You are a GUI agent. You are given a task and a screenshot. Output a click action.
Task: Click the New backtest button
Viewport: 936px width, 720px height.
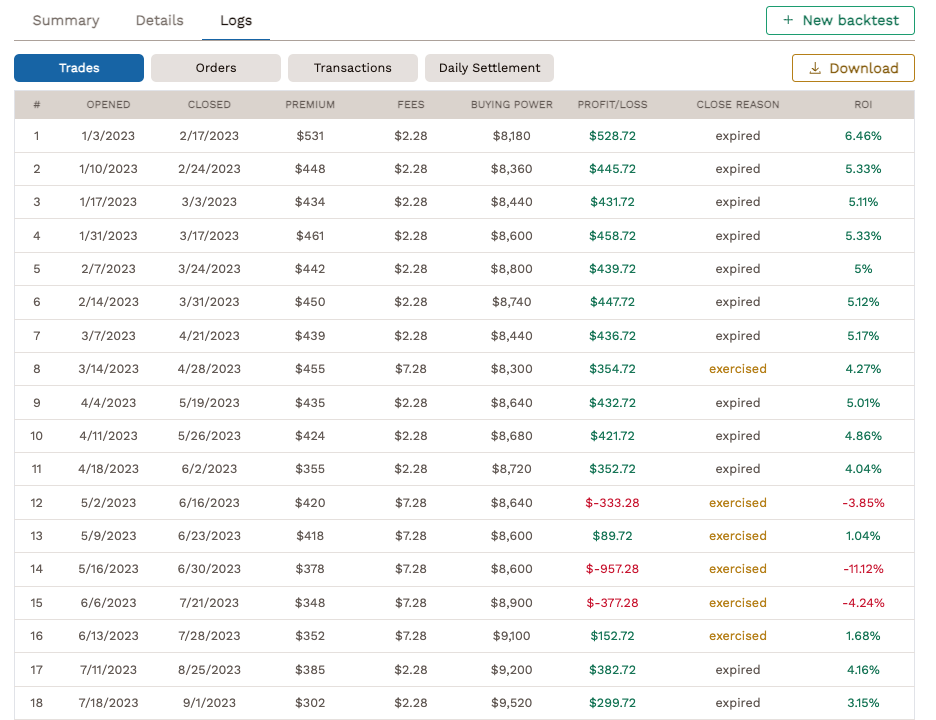pos(840,20)
